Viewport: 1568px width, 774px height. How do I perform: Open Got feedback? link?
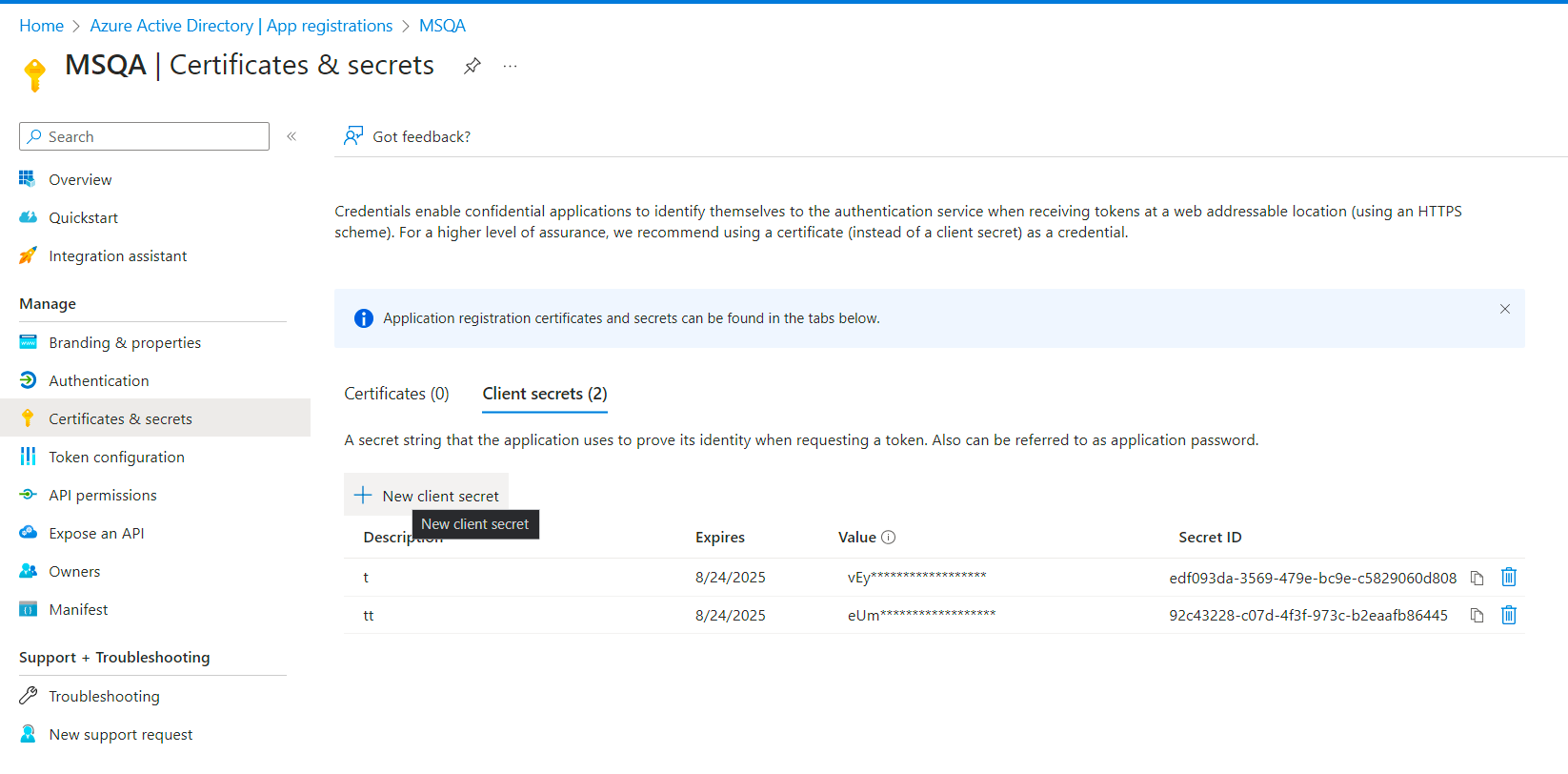pos(408,136)
